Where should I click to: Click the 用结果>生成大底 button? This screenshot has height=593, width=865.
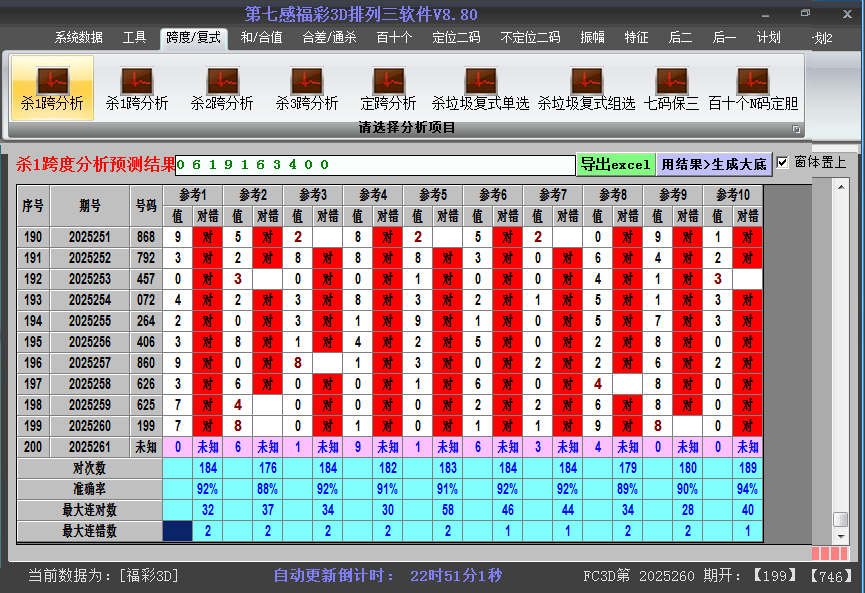(x=714, y=164)
